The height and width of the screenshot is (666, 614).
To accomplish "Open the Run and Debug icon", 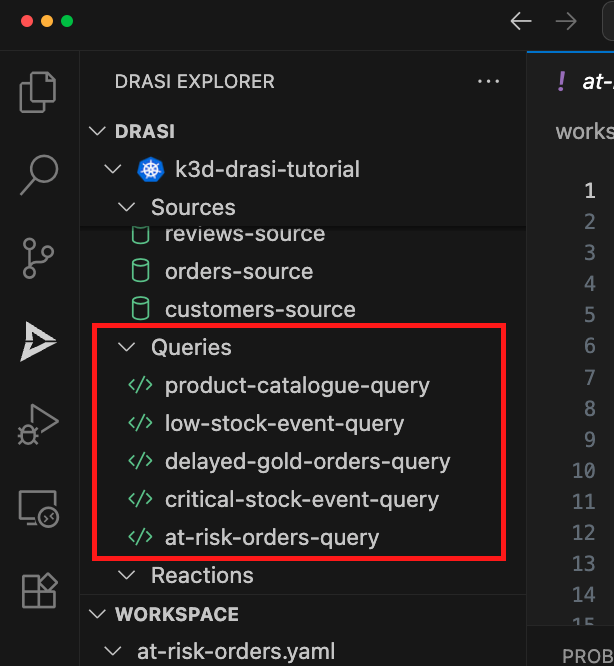I will click(38, 424).
